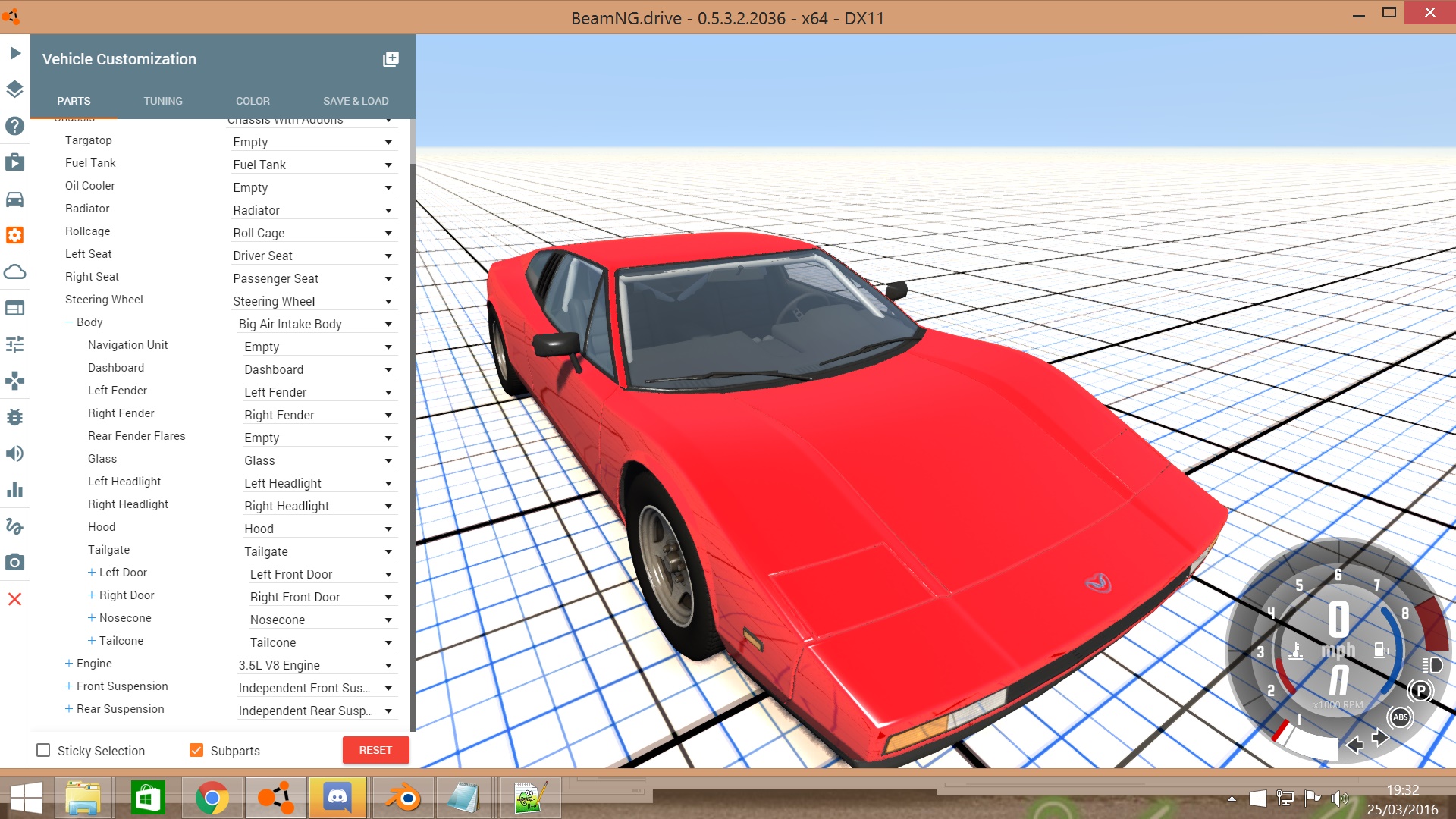Click the red X icon in sidebar

tap(14, 599)
